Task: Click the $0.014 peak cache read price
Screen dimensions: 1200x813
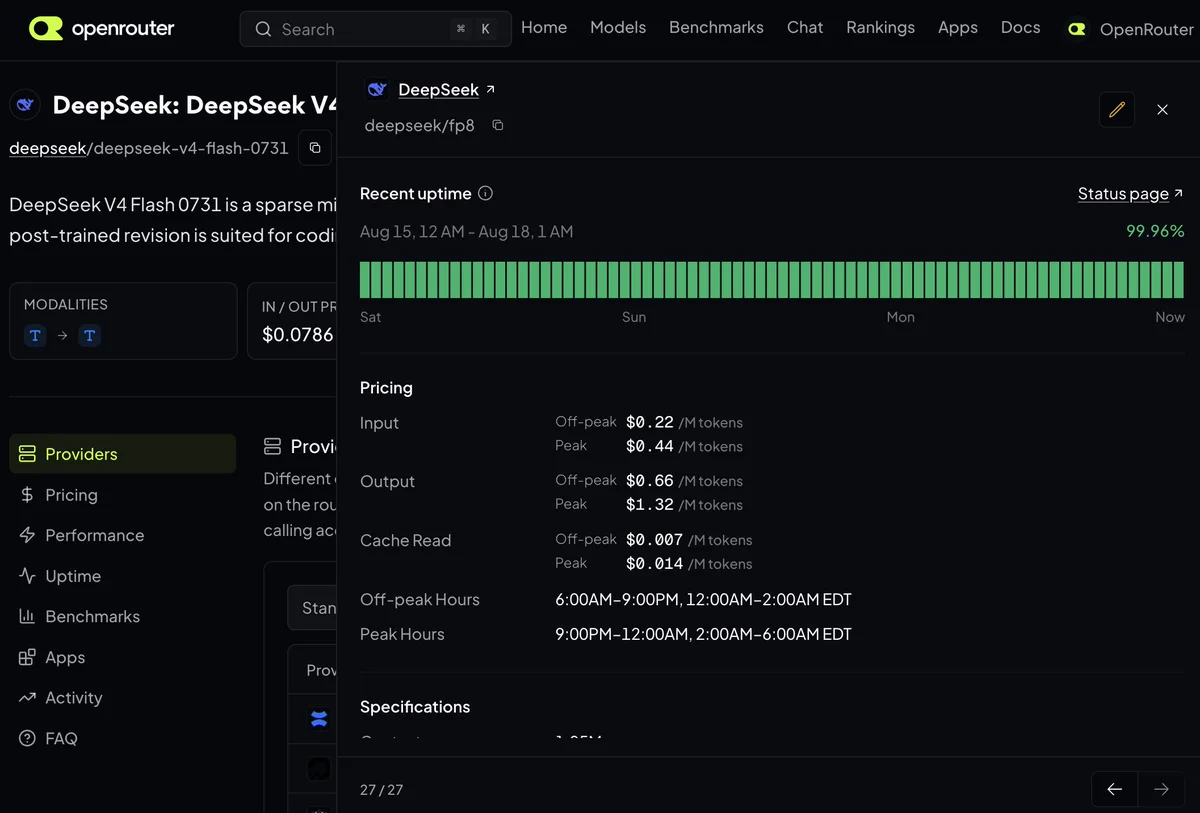Action: pos(654,564)
